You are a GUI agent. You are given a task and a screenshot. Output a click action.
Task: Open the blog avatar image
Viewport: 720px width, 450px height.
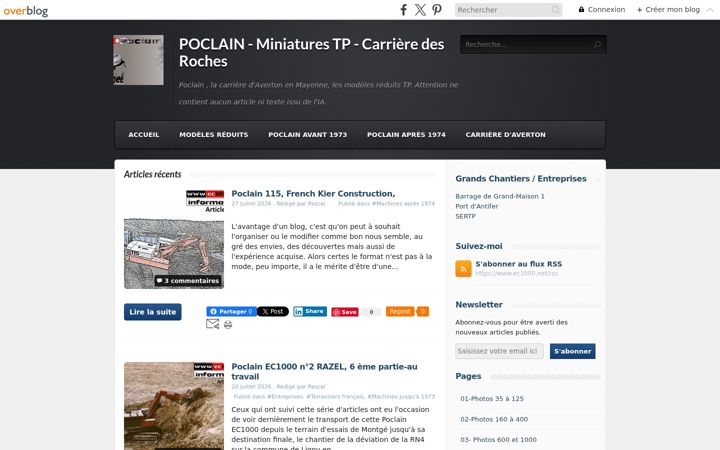click(138, 60)
